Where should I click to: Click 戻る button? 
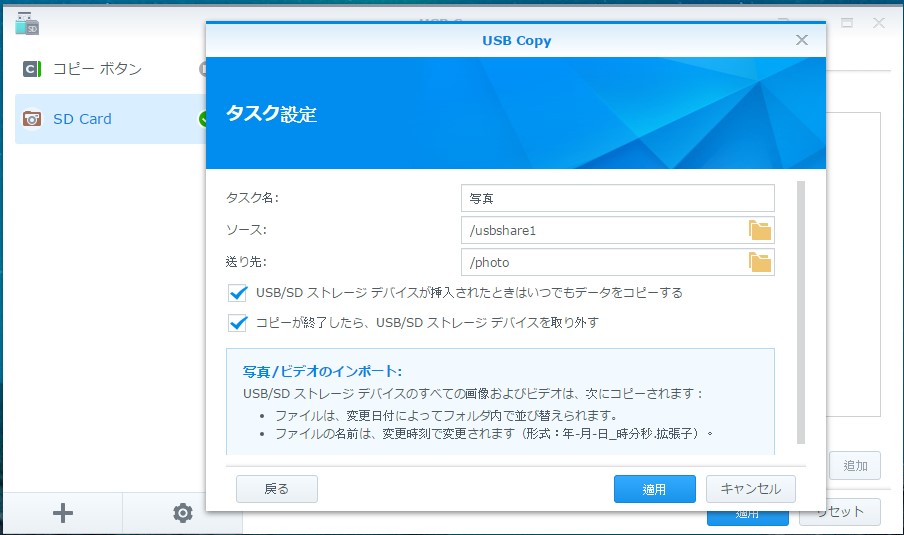tap(277, 489)
